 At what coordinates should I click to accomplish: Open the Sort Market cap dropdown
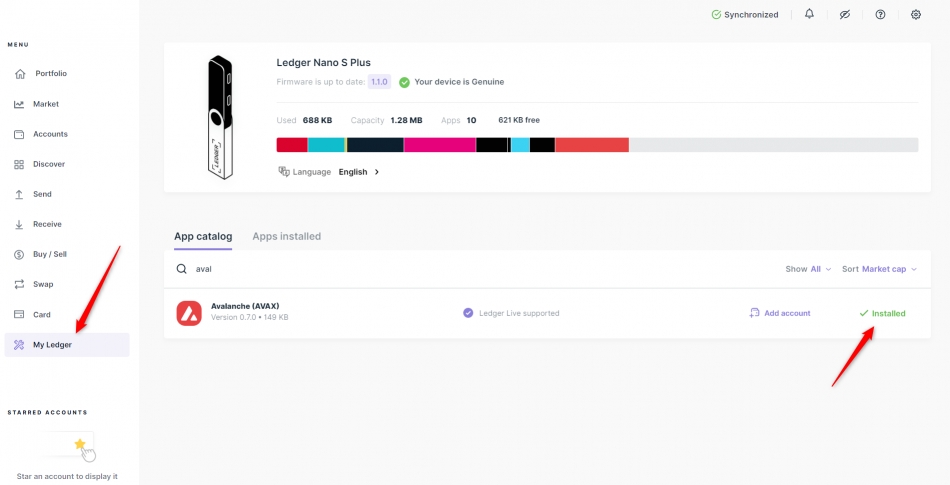tap(879, 269)
